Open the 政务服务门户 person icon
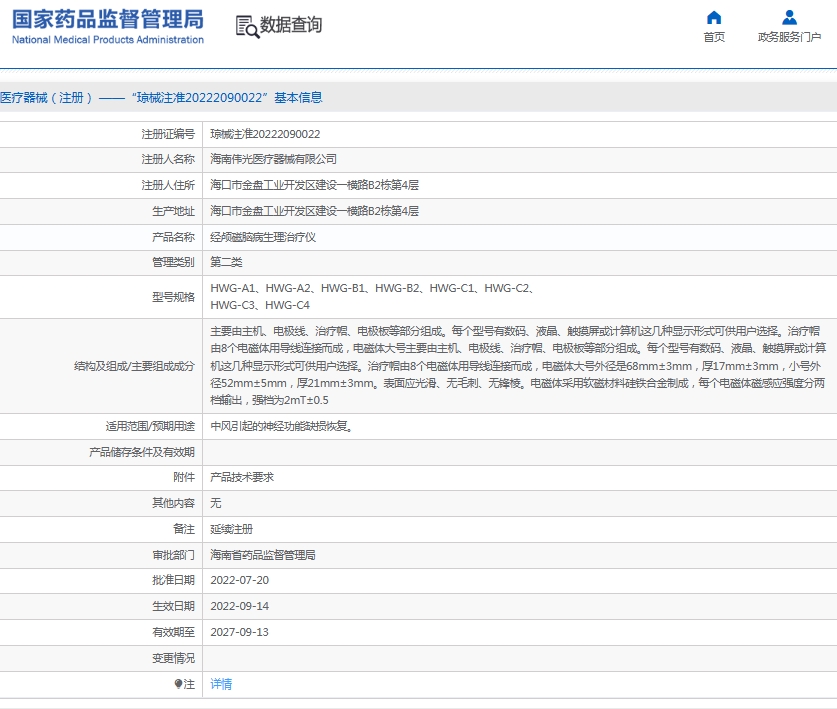The width and height of the screenshot is (837, 709). [x=789, y=18]
